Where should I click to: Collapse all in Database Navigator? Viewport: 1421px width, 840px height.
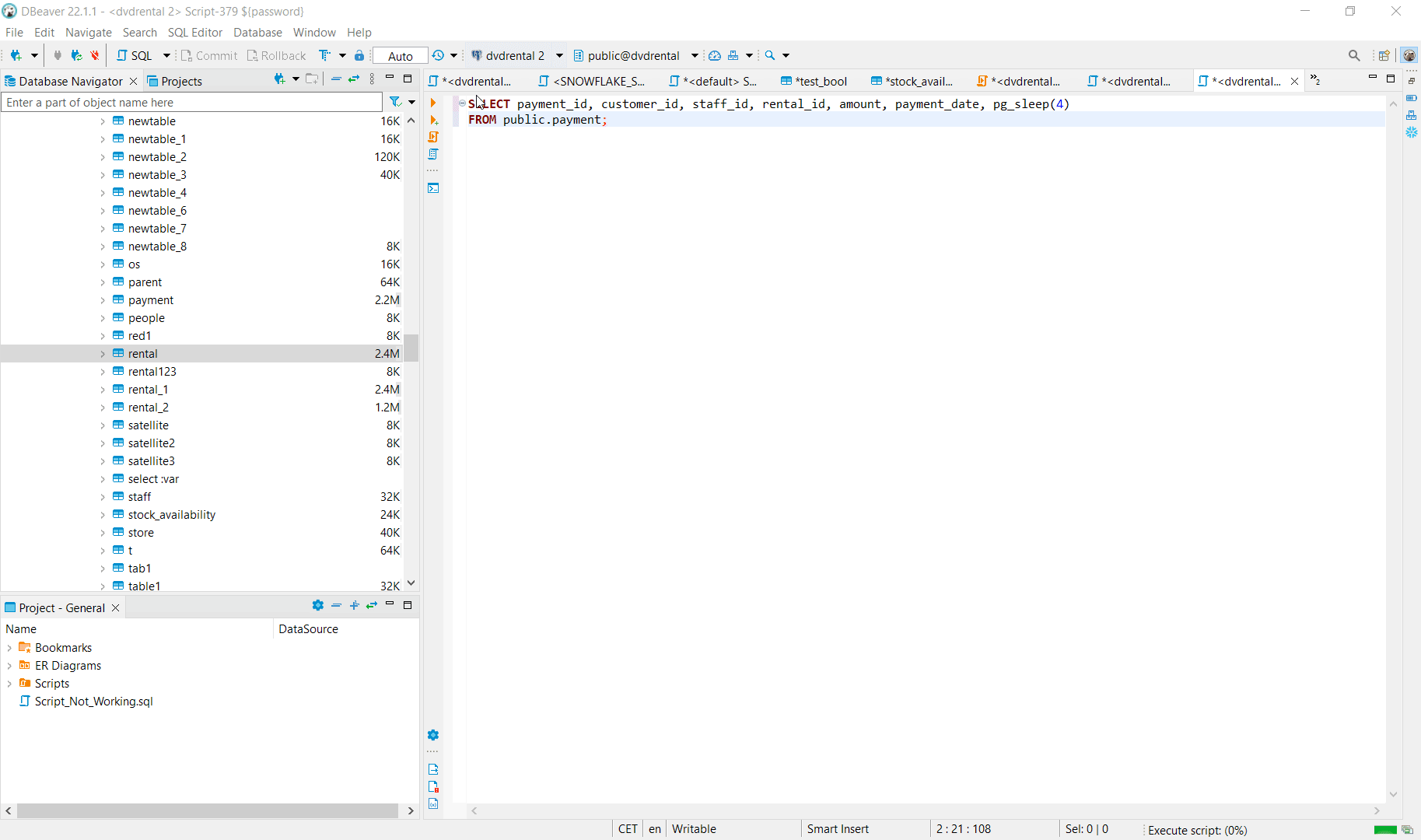pos(336,79)
